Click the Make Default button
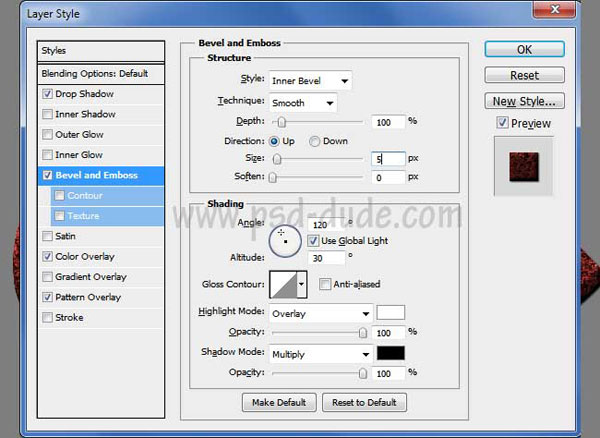600x438 pixels. pos(279,402)
